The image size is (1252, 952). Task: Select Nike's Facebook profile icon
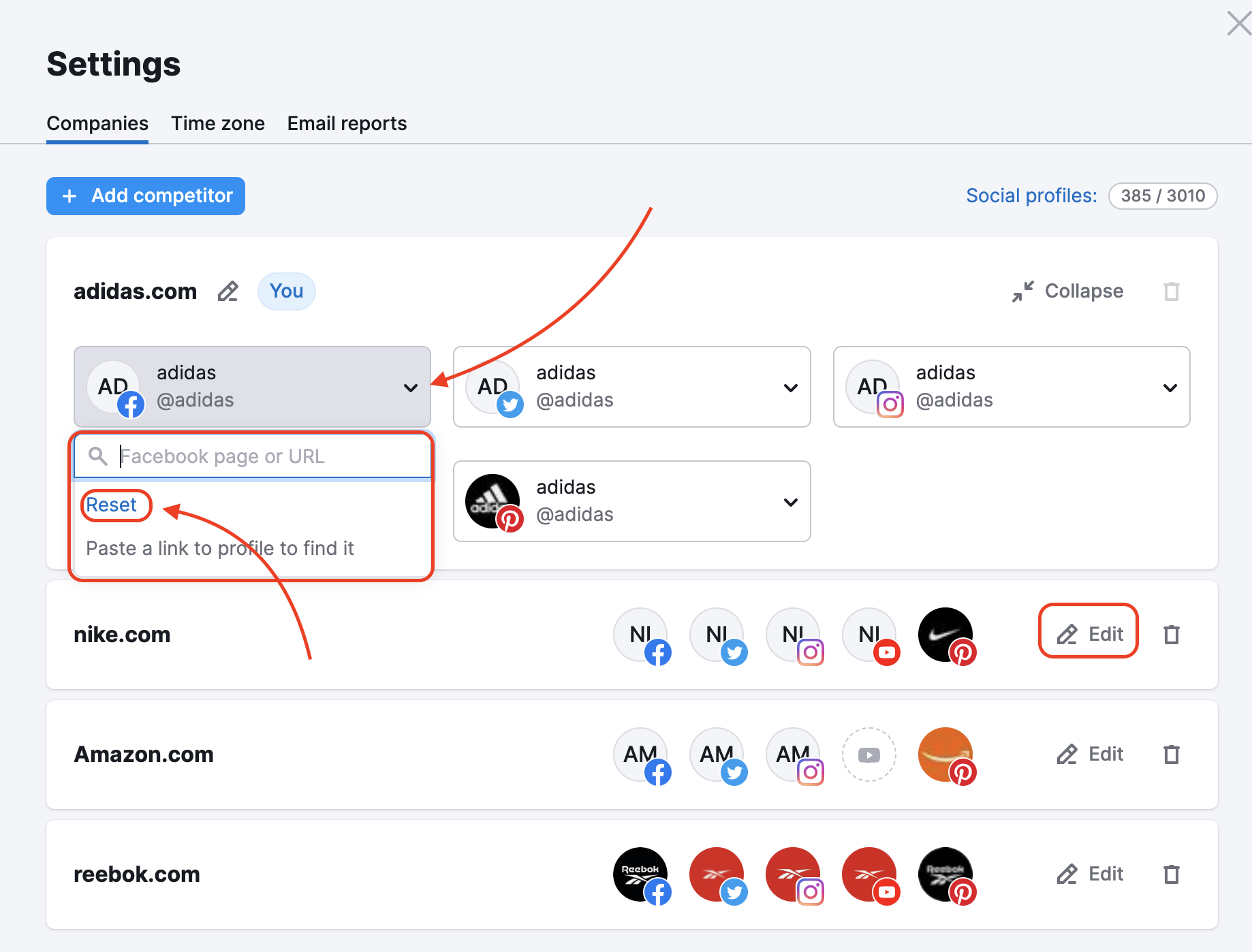pyautogui.click(x=642, y=635)
